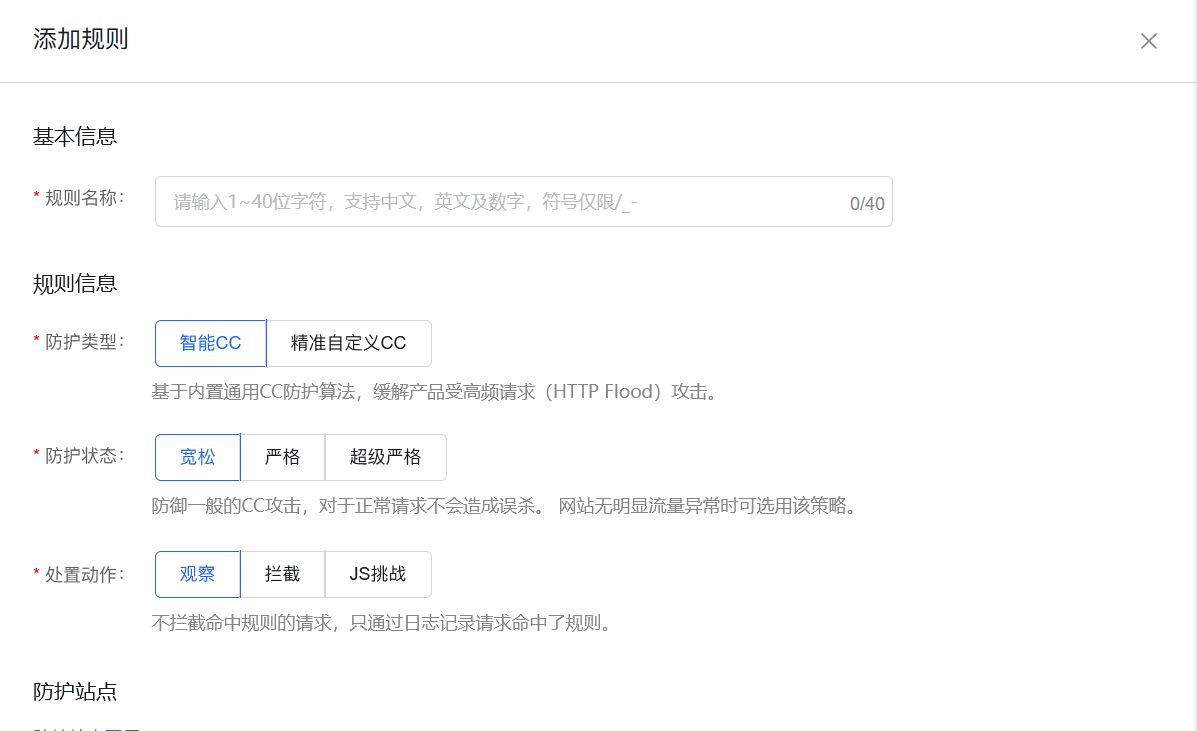Select 观察 as the disposal action

tap(197, 574)
